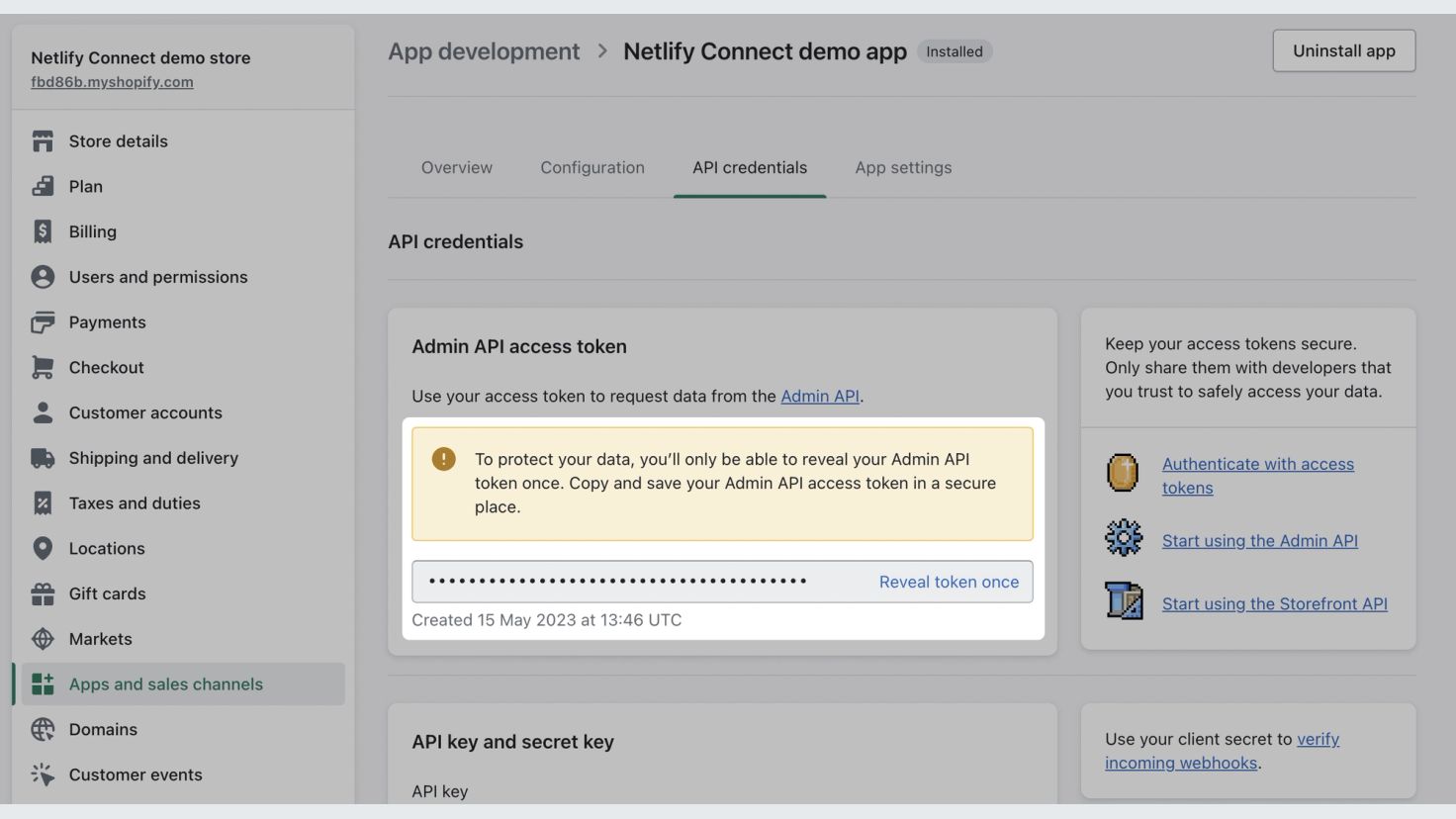Click the Apps and sales channels grid icon
The height and width of the screenshot is (819, 1456).
pyautogui.click(x=43, y=684)
